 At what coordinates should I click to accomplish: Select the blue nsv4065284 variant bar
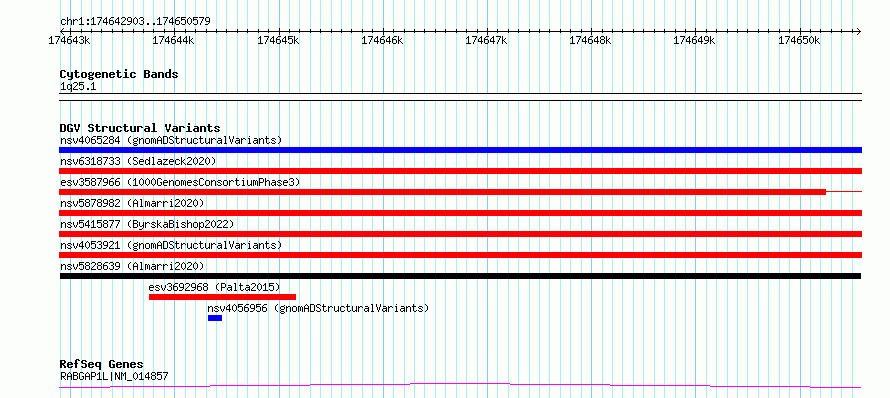[460, 150]
